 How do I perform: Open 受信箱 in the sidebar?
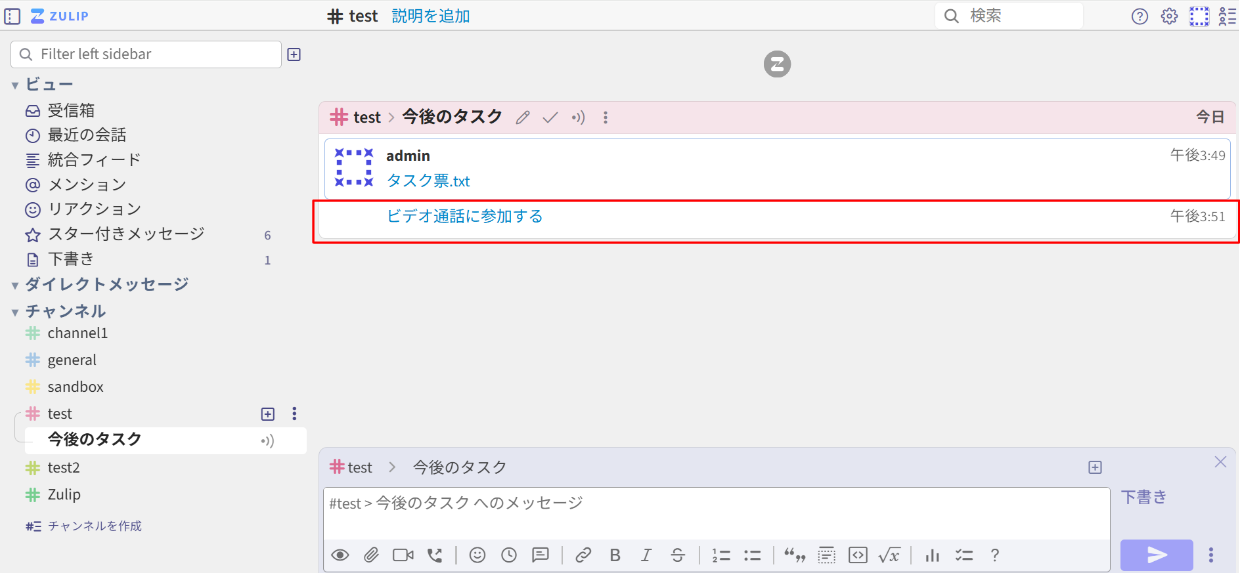71,110
